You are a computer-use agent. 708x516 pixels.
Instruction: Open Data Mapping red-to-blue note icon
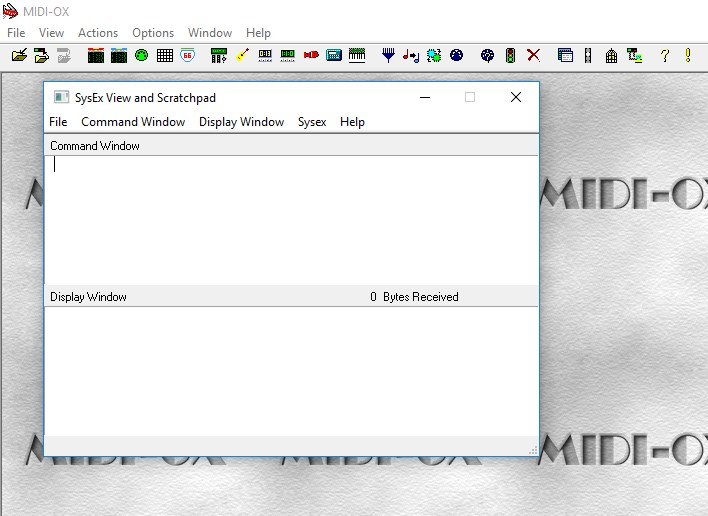[411, 56]
